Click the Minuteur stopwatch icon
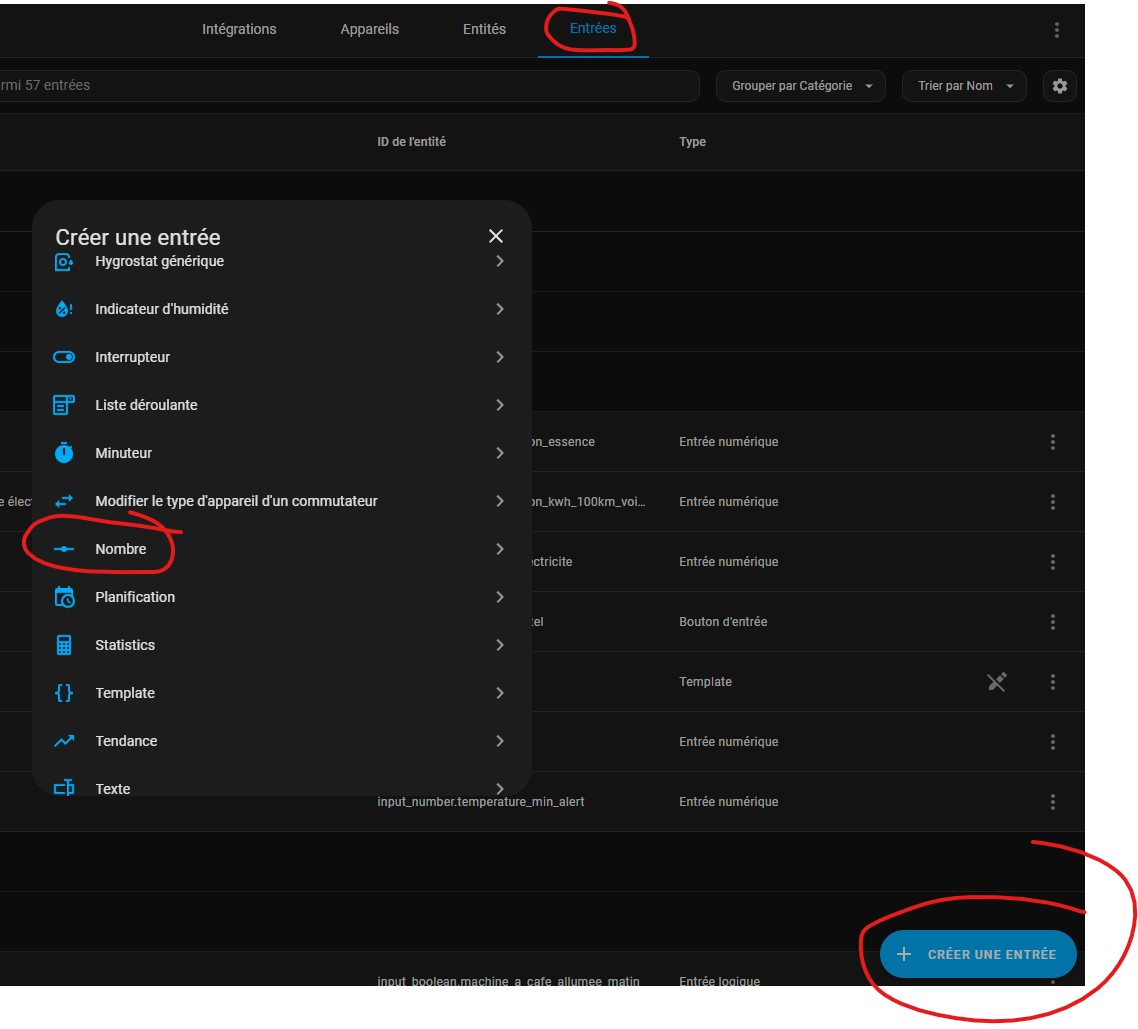Viewport: 1138px width, 1029px height. click(x=64, y=453)
